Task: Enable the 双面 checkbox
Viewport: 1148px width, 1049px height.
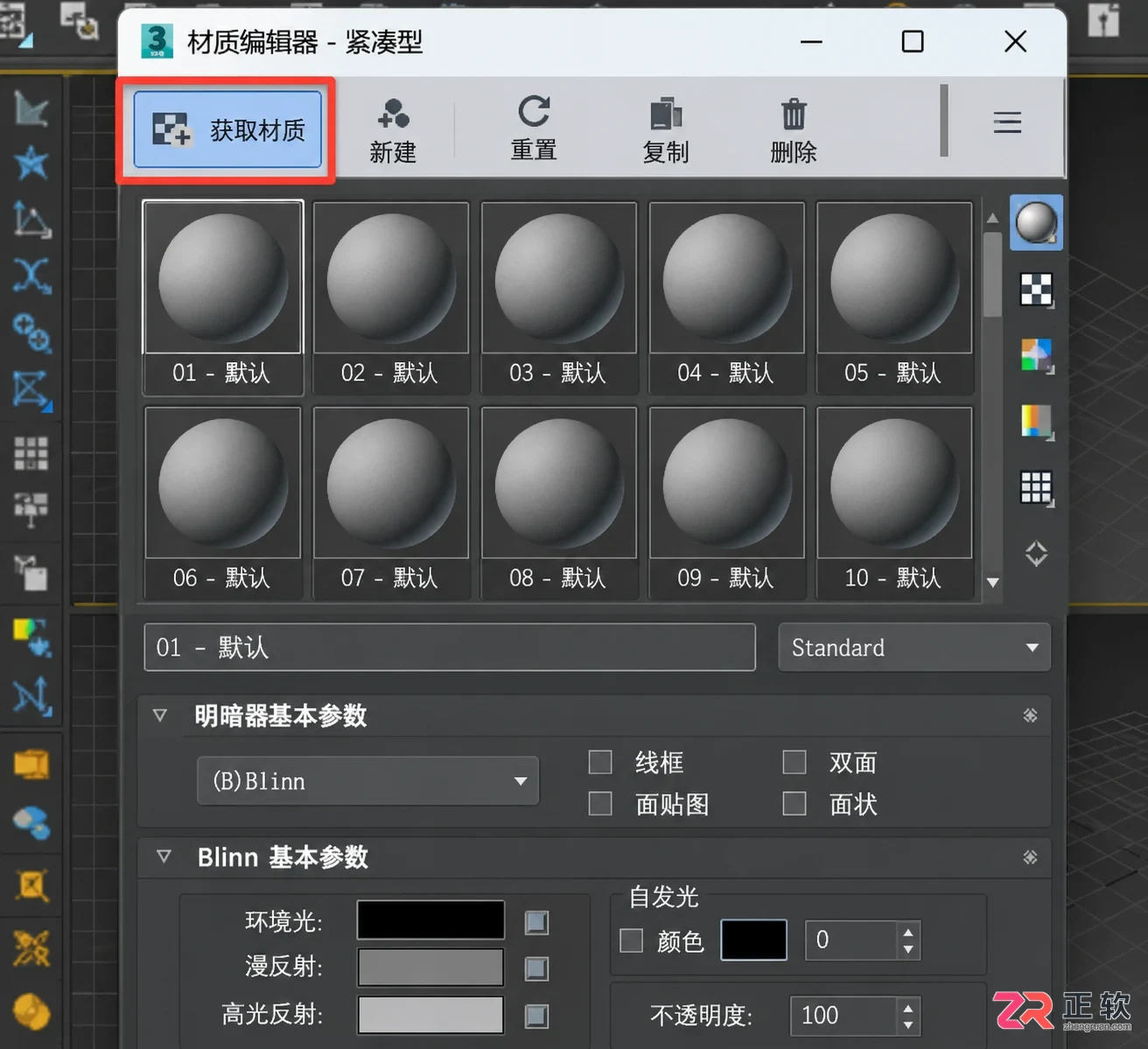Action: tap(794, 762)
